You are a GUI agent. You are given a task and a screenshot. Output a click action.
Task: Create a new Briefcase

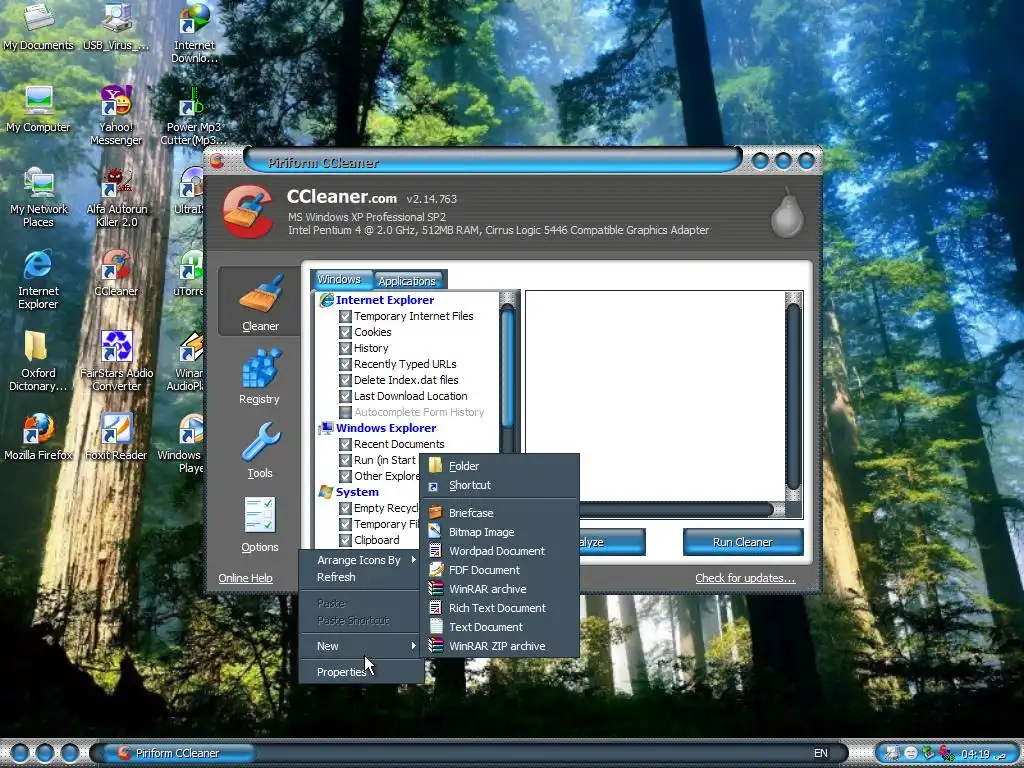(500, 513)
